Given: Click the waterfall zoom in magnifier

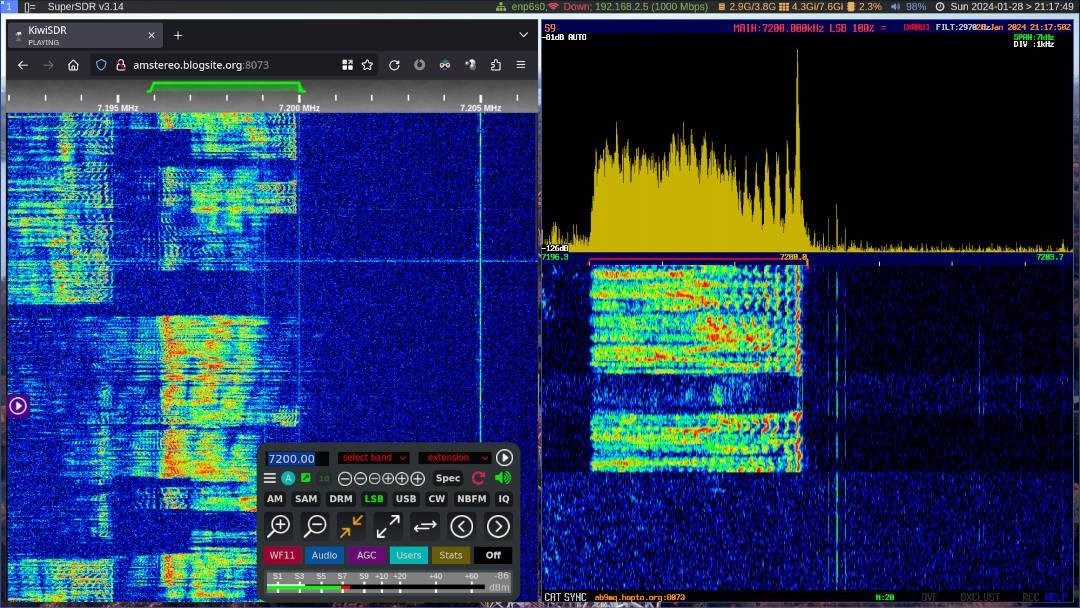Looking at the screenshot, I should 279,526.
